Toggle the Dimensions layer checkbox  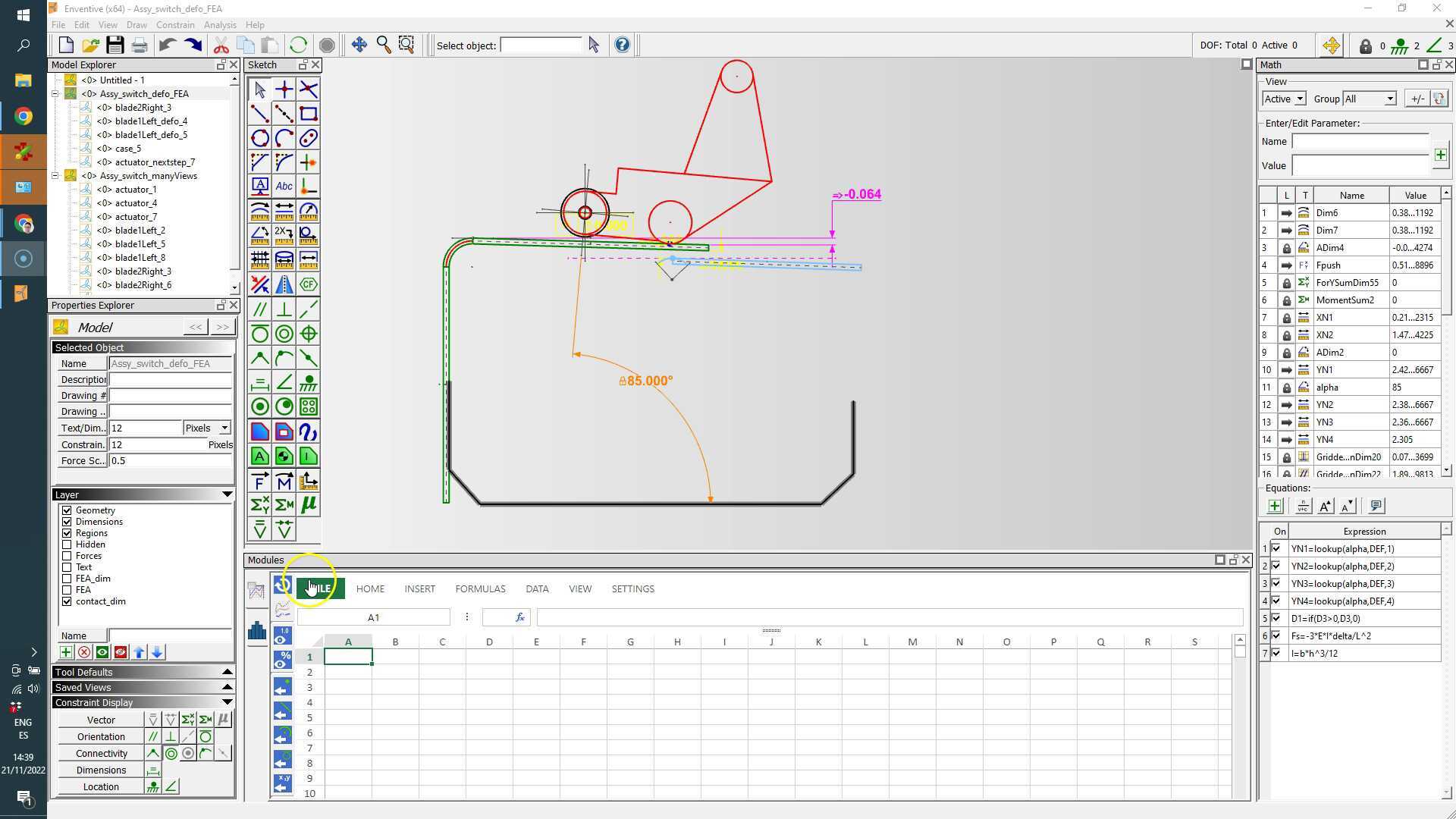[x=67, y=522]
